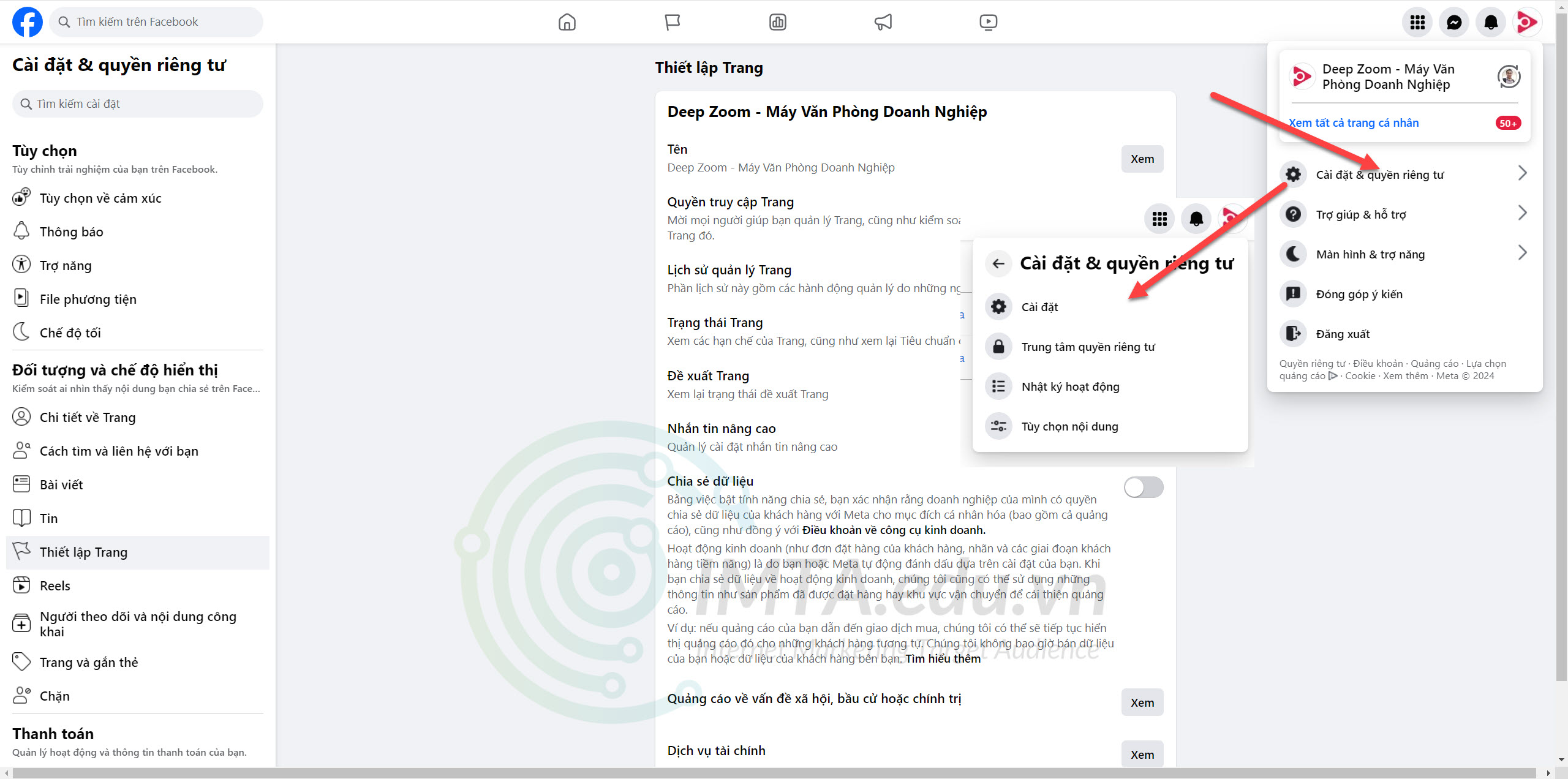Click the back arrow in settings submenu

coord(998,263)
